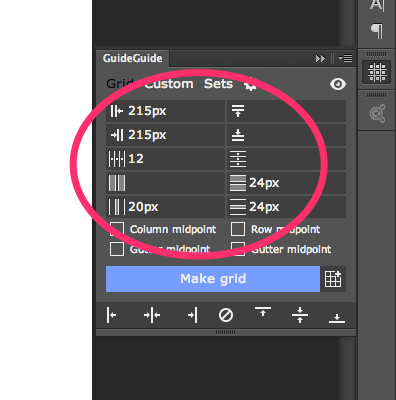Collapse panel with double arrow
The height and width of the screenshot is (400, 396).
pyautogui.click(x=320, y=59)
